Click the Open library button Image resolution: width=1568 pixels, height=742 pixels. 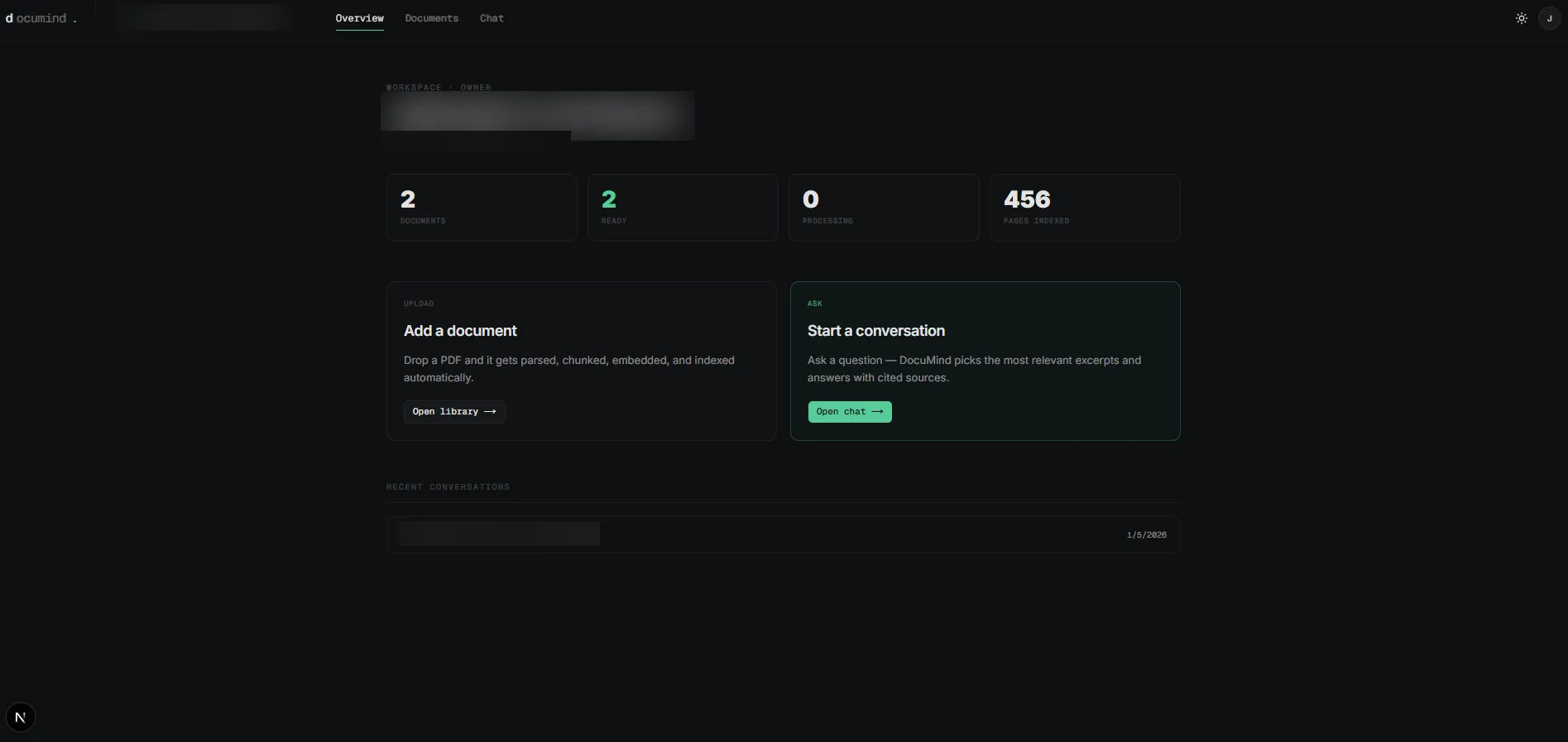[x=454, y=412]
